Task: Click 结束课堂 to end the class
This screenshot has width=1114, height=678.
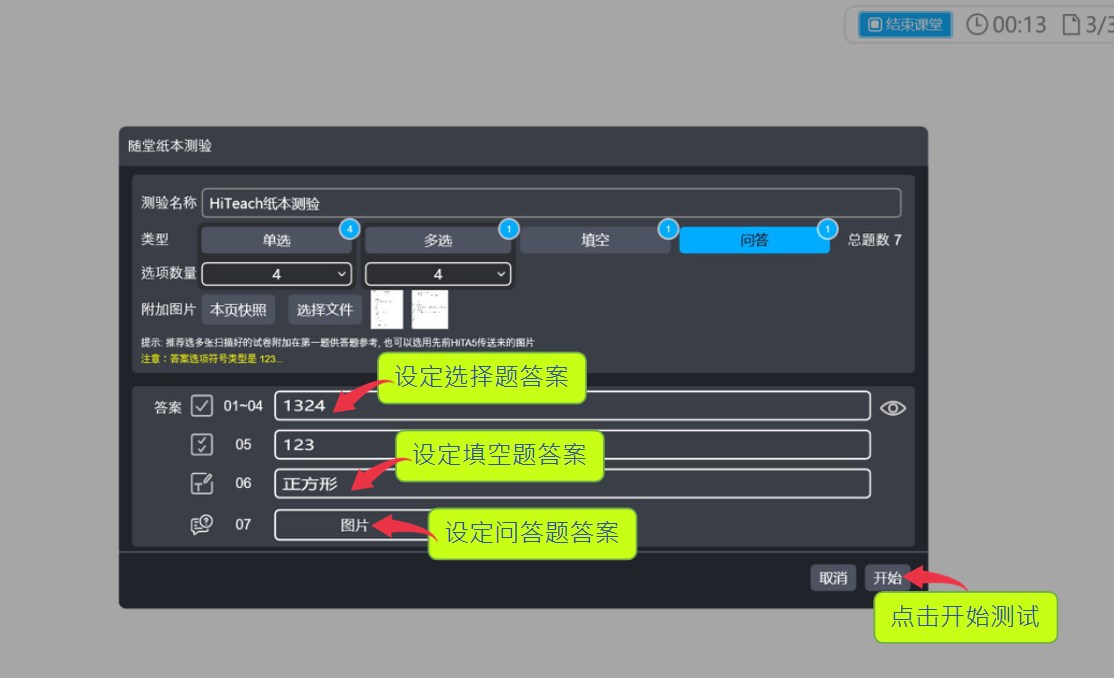Action: click(x=905, y=25)
